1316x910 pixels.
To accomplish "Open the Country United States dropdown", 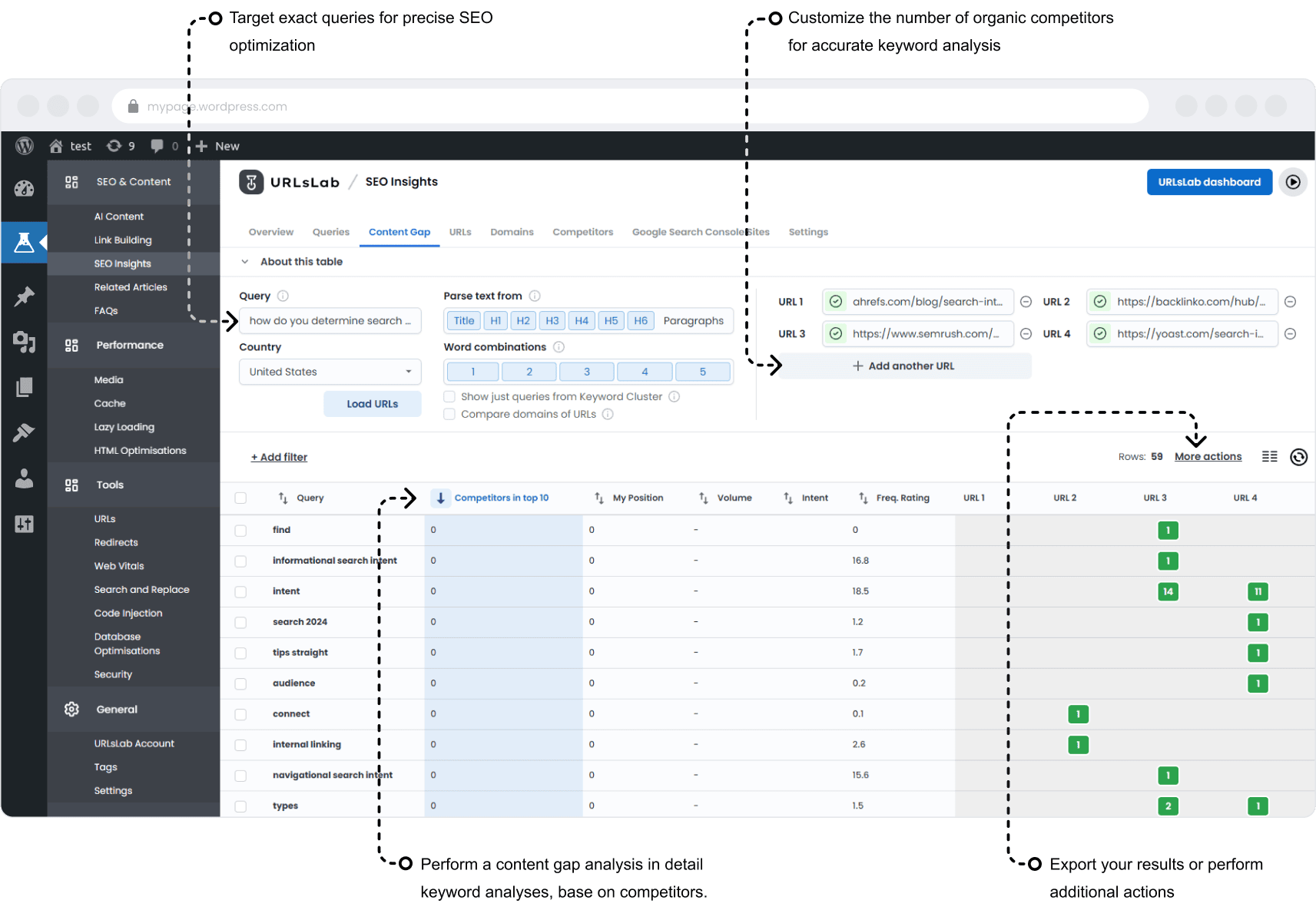I will [330, 372].
